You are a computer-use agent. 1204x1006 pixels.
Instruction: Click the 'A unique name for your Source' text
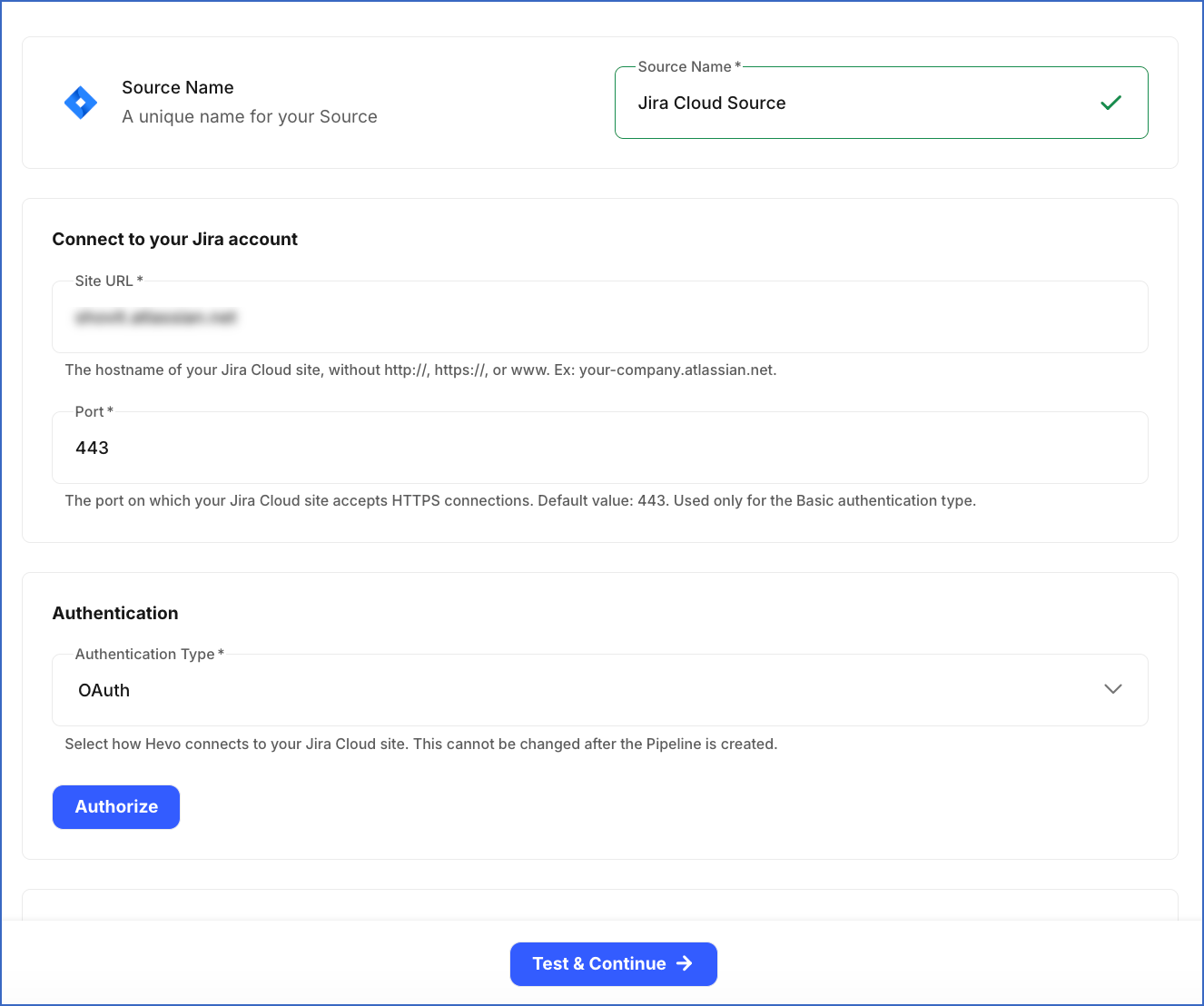click(250, 116)
